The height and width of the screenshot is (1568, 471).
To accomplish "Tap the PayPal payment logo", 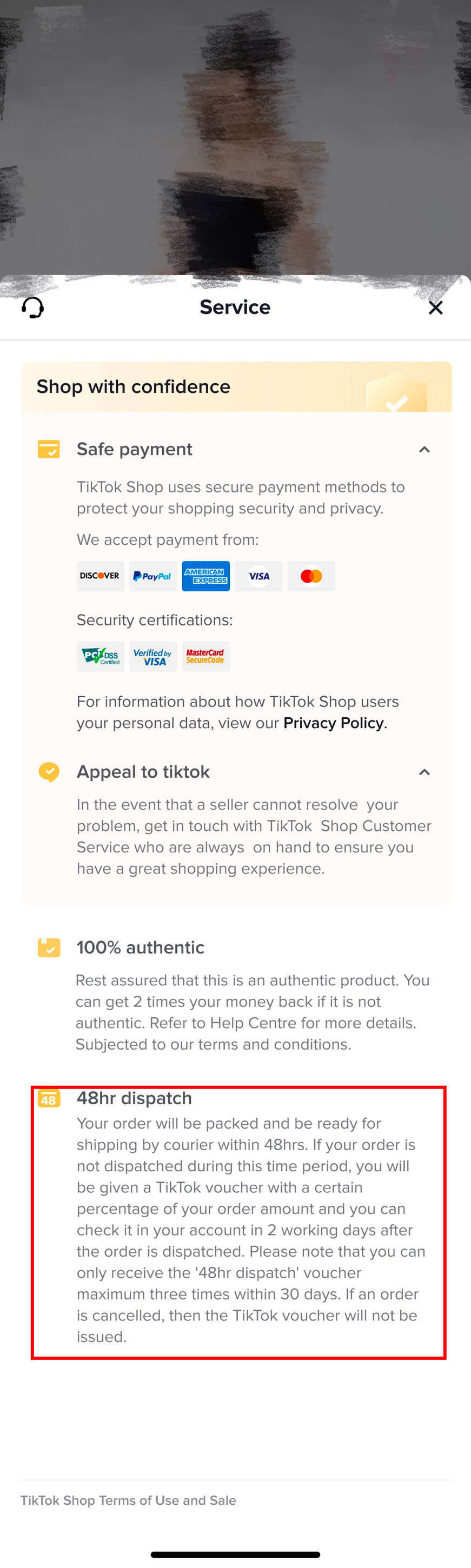I will pyautogui.click(x=153, y=576).
